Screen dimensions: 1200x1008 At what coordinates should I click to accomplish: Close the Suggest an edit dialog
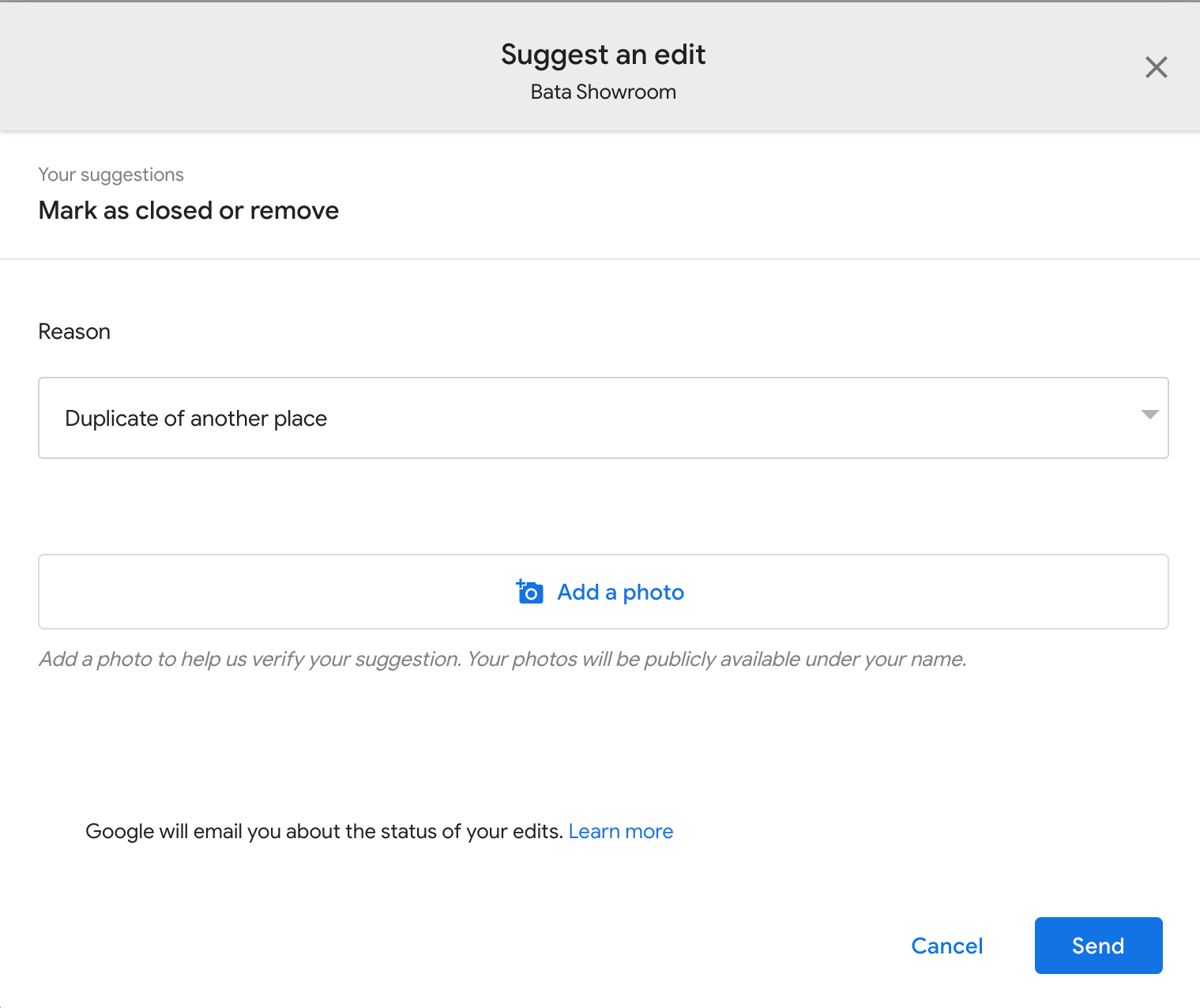[x=1156, y=67]
